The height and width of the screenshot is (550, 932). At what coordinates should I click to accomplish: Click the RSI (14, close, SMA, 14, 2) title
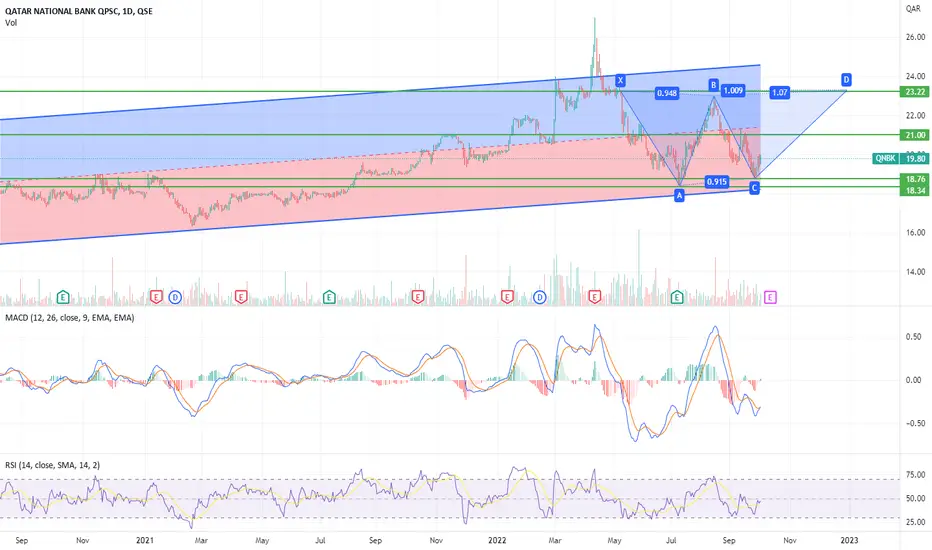52,465
